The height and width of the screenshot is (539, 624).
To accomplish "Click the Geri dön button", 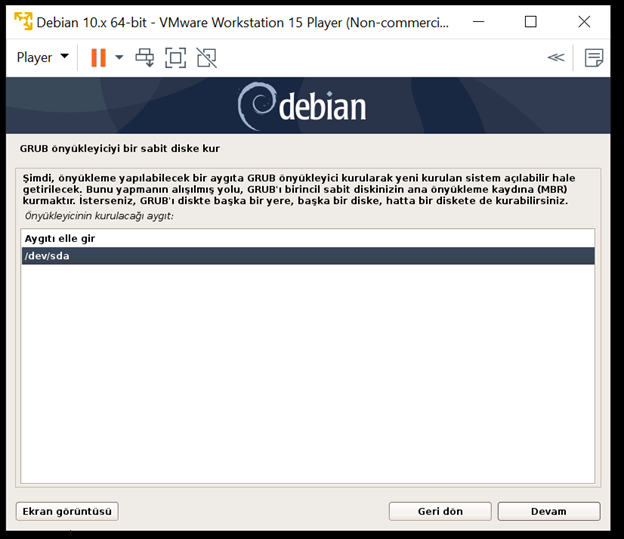I will point(440,511).
